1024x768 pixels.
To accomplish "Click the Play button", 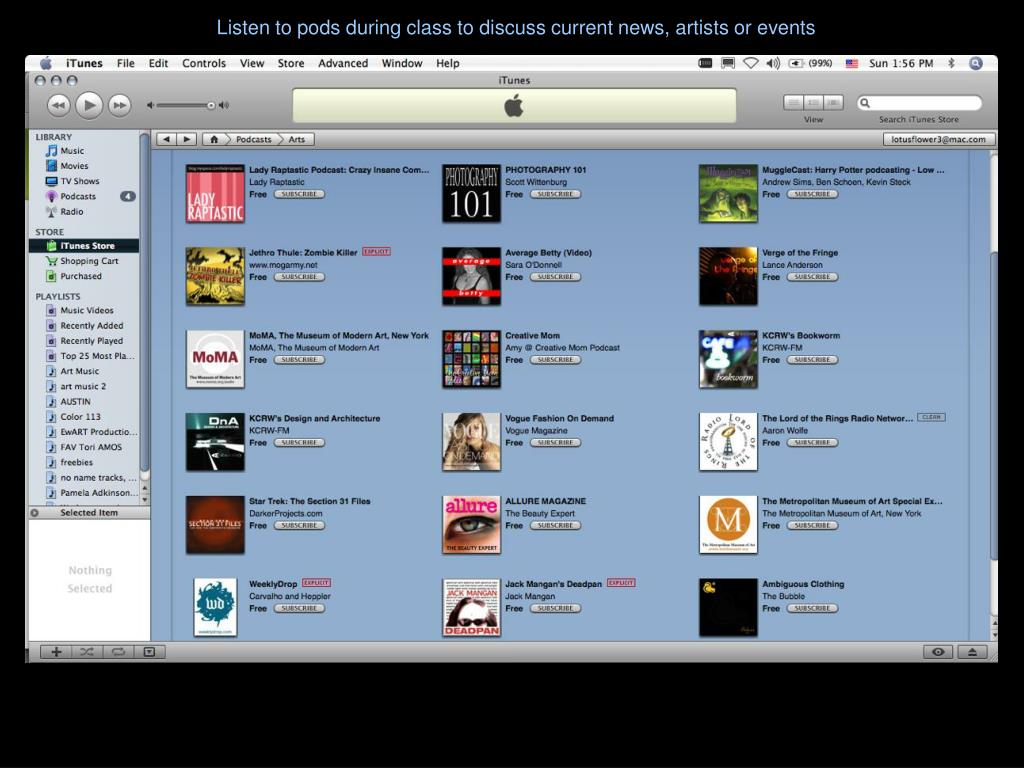I will coord(89,105).
